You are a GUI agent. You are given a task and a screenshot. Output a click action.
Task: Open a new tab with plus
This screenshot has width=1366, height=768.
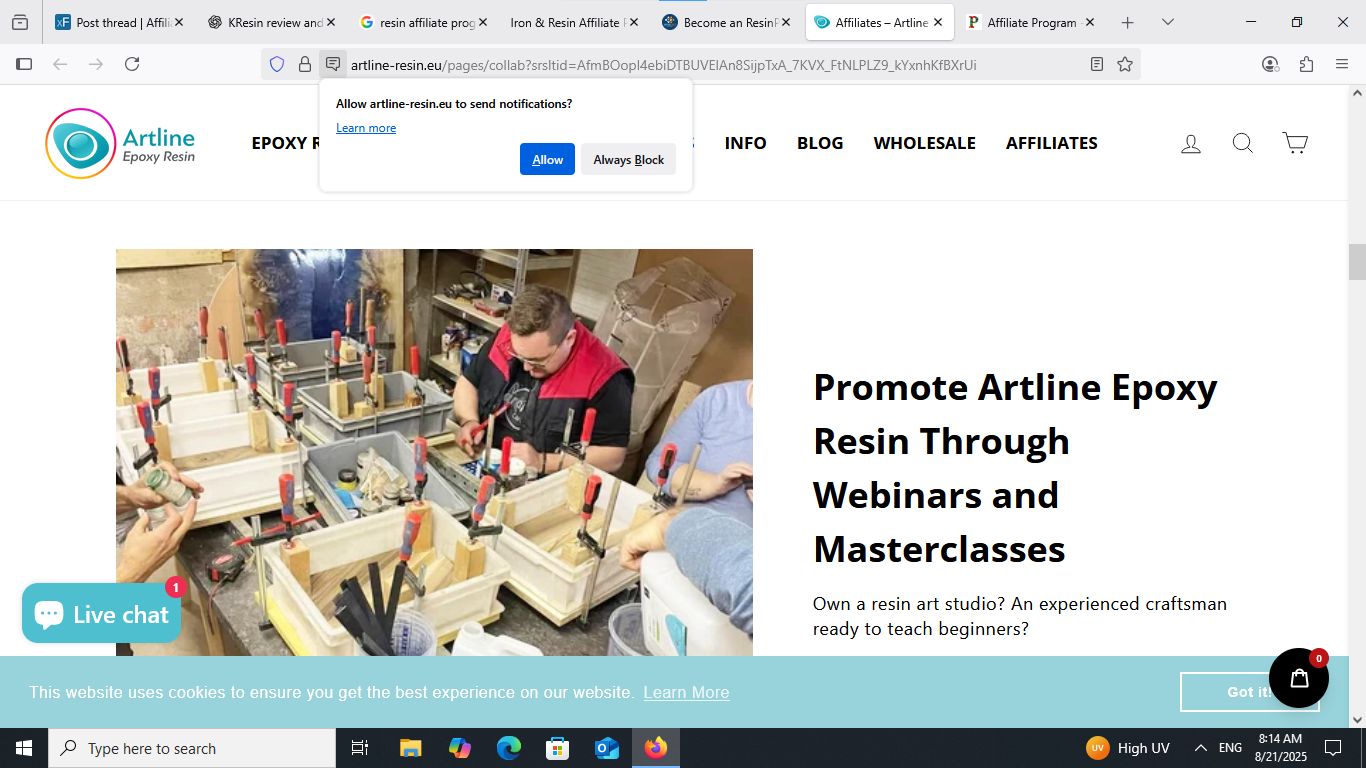(1127, 22)
